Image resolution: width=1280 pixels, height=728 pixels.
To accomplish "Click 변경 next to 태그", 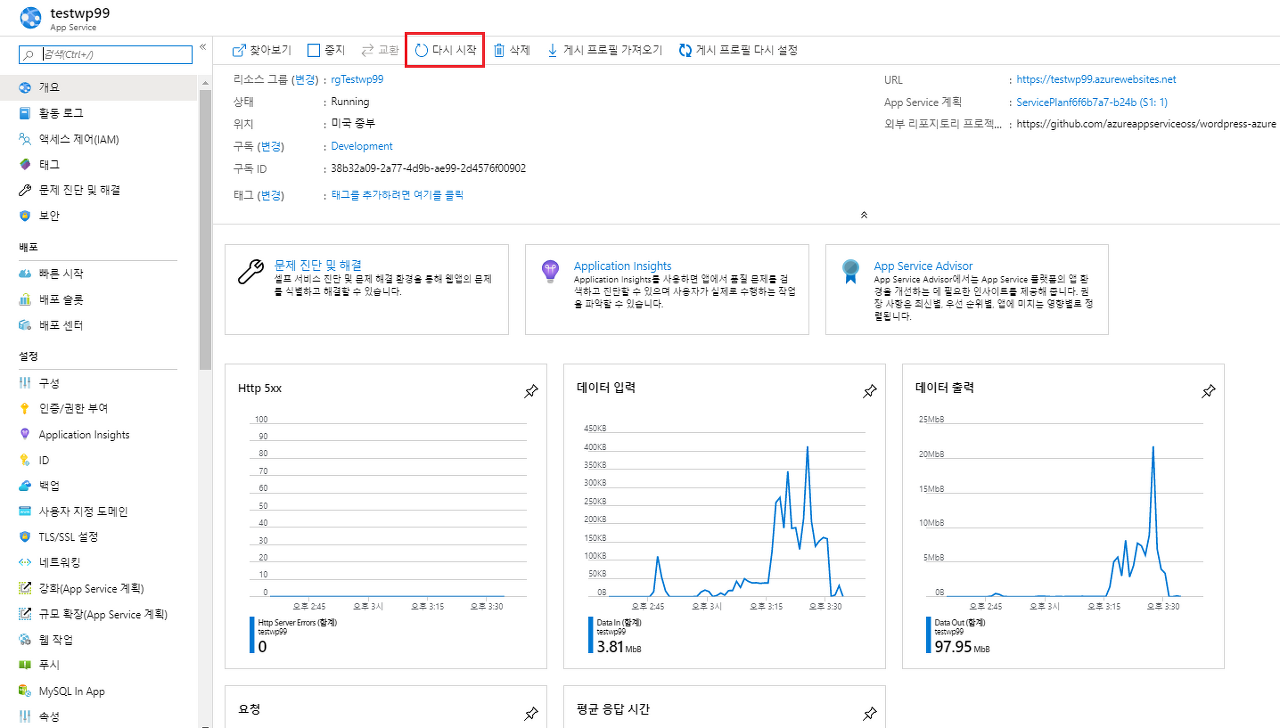I will [273, 195].
